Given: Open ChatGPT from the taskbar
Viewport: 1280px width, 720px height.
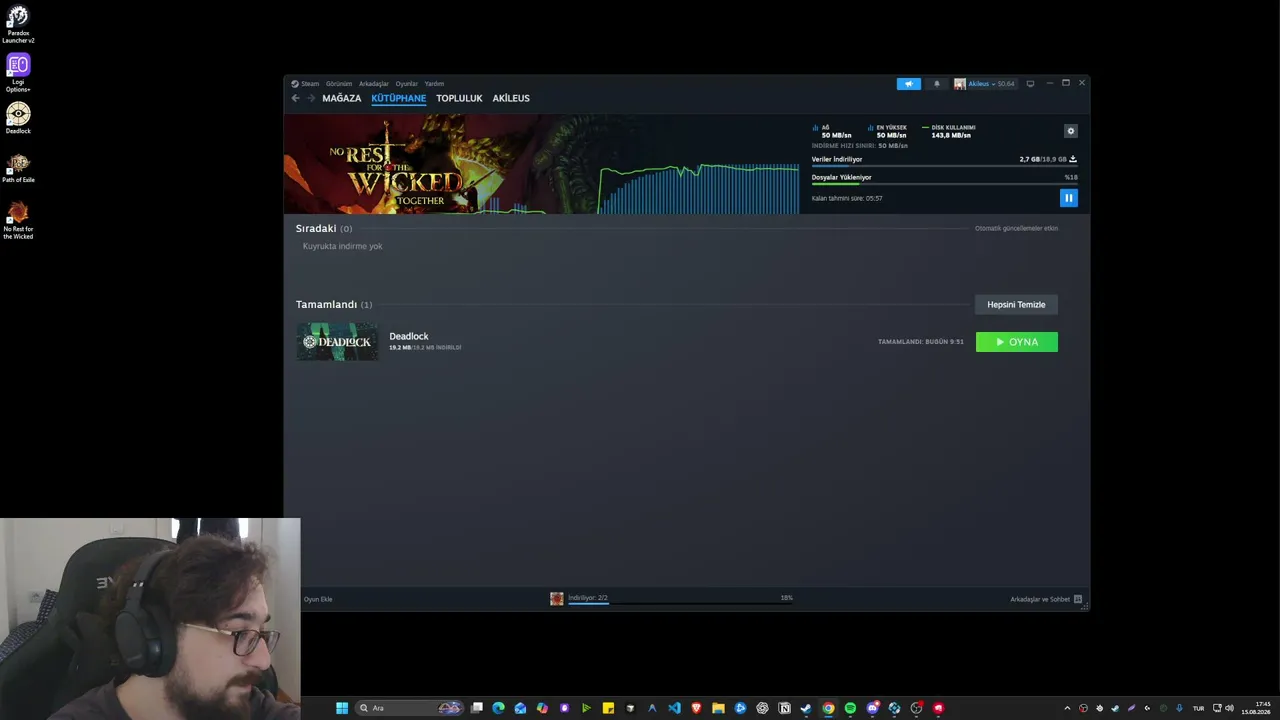Looking at the screenshot, I should 762,708.
